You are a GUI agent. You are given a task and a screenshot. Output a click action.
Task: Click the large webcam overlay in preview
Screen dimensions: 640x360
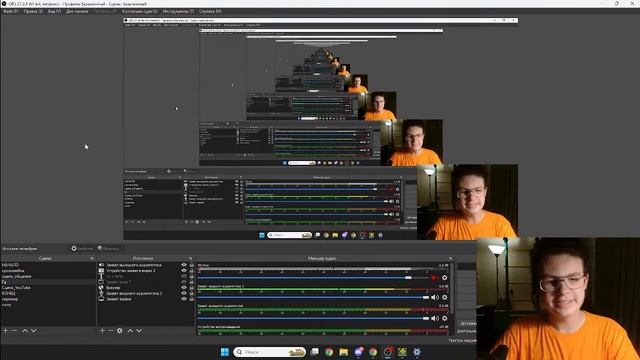(558, 298)
